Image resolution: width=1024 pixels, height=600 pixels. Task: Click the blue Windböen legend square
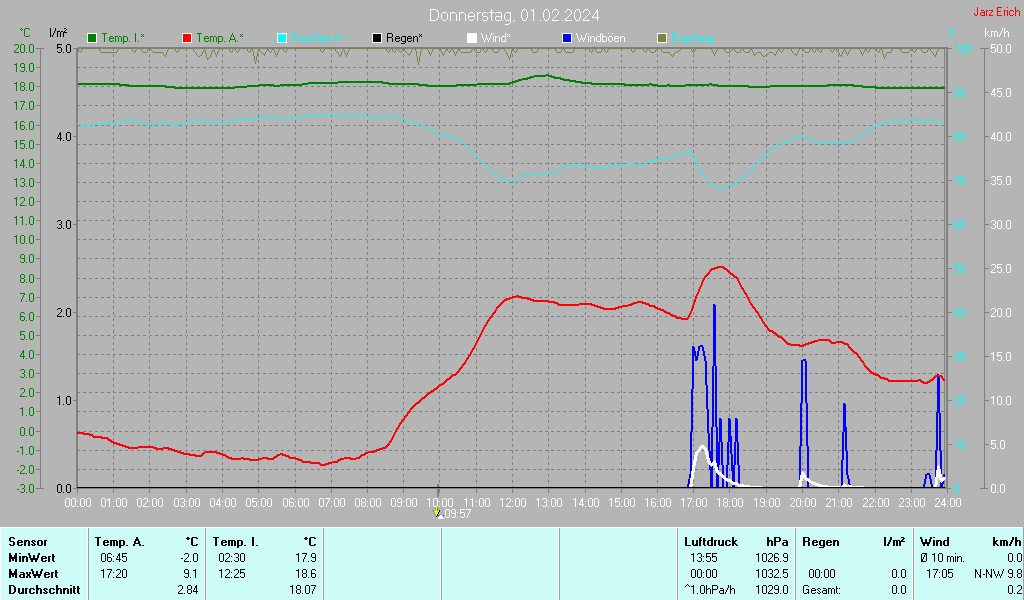[567, 38]
